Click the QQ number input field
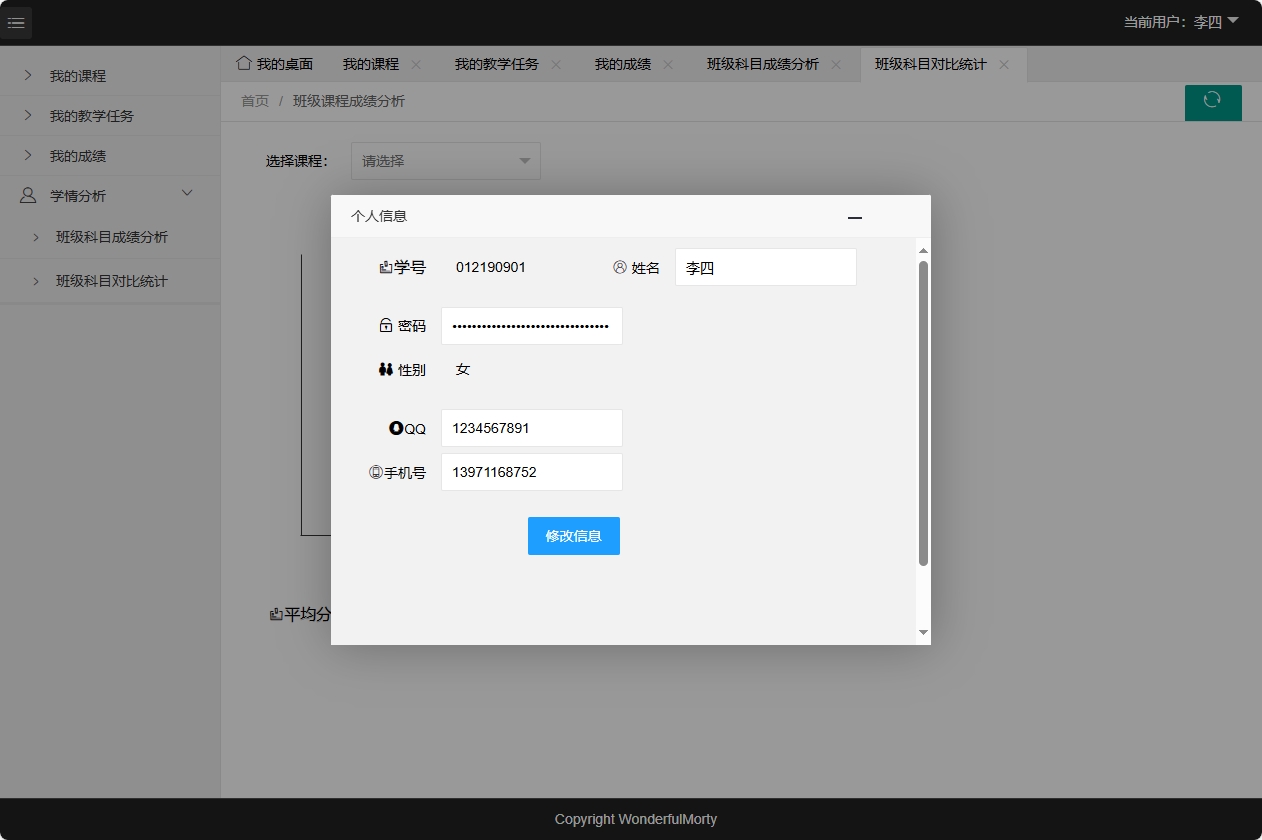Image resolution: width=1262 pixels, height=840 pixels. 531,427
